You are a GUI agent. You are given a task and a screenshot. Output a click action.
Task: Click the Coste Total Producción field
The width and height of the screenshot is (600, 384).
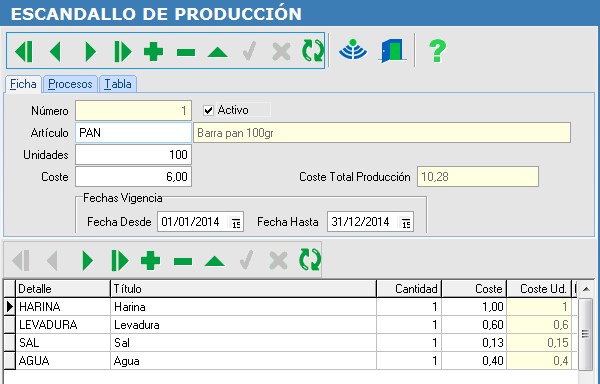point(478,177)
